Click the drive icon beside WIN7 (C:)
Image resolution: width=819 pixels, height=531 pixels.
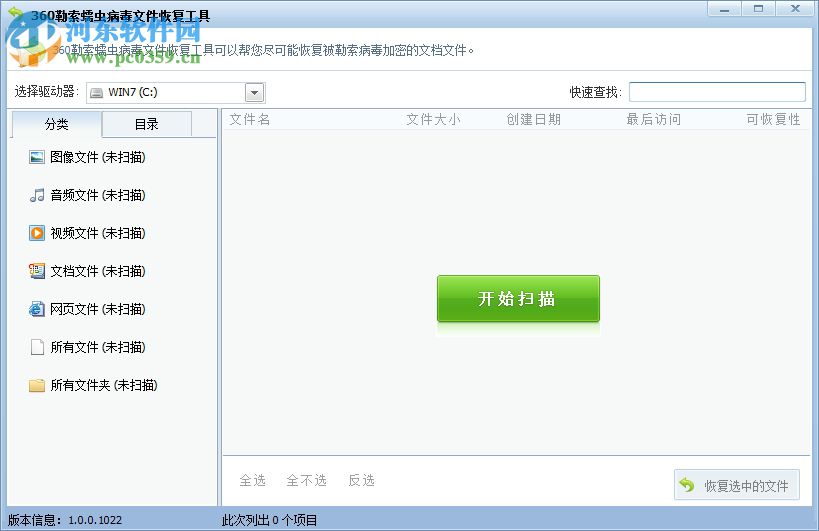(x=97, y=93)
